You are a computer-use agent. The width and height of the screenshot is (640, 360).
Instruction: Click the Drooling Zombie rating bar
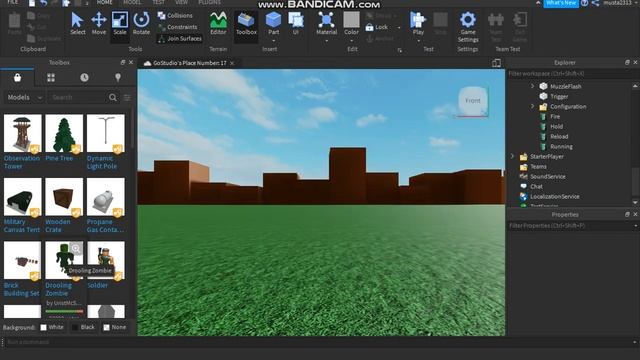tap(64, 311)
